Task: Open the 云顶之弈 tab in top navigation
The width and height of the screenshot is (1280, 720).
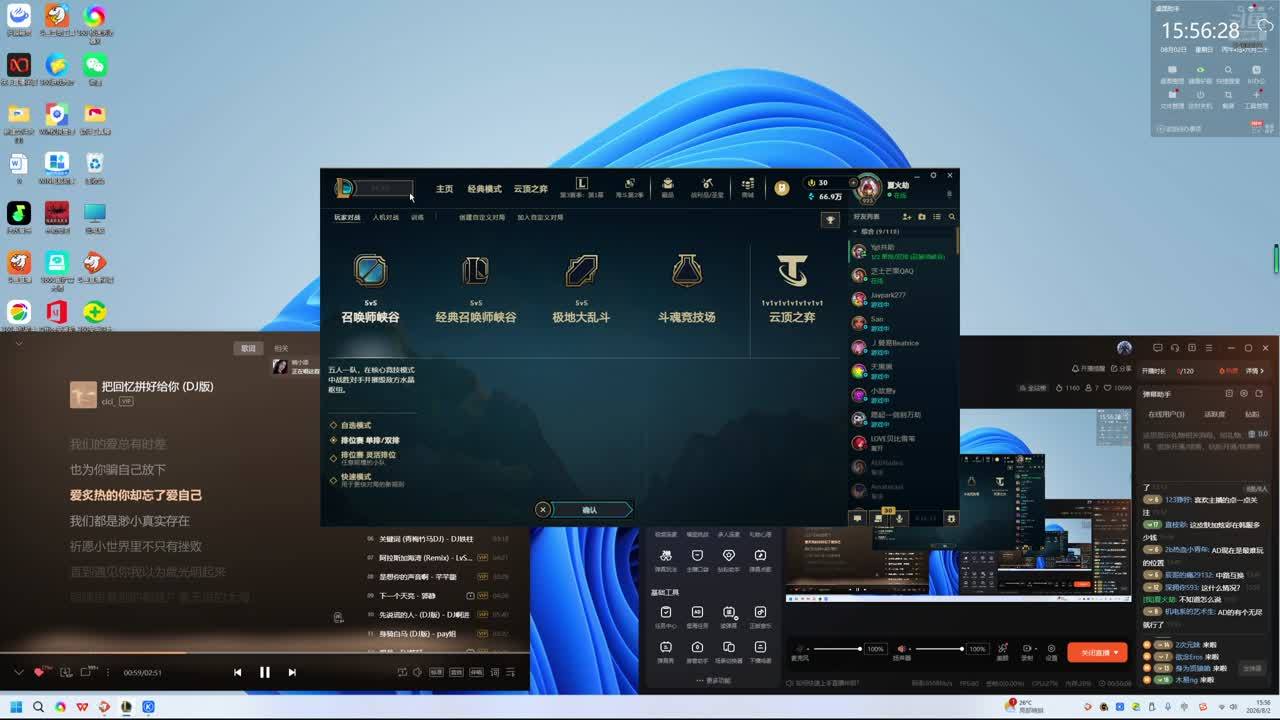Action: click(x=531, y=189)
